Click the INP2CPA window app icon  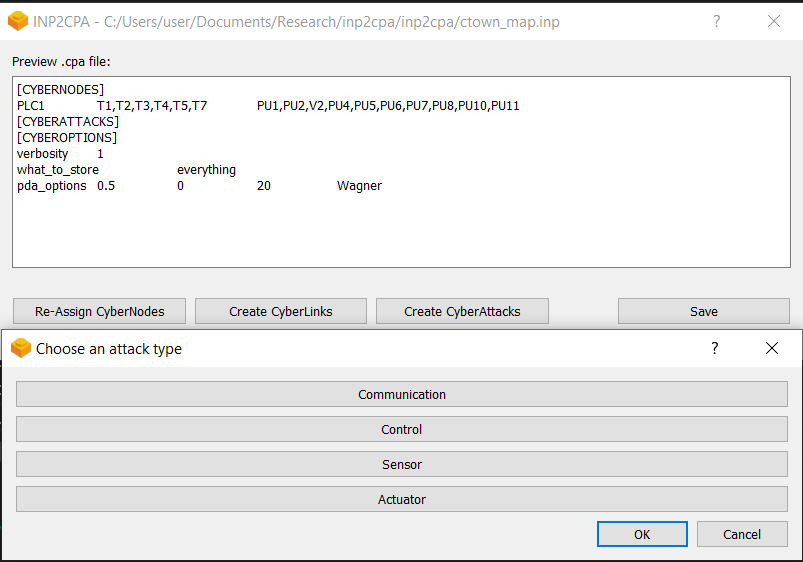click(x=18, y=21)
